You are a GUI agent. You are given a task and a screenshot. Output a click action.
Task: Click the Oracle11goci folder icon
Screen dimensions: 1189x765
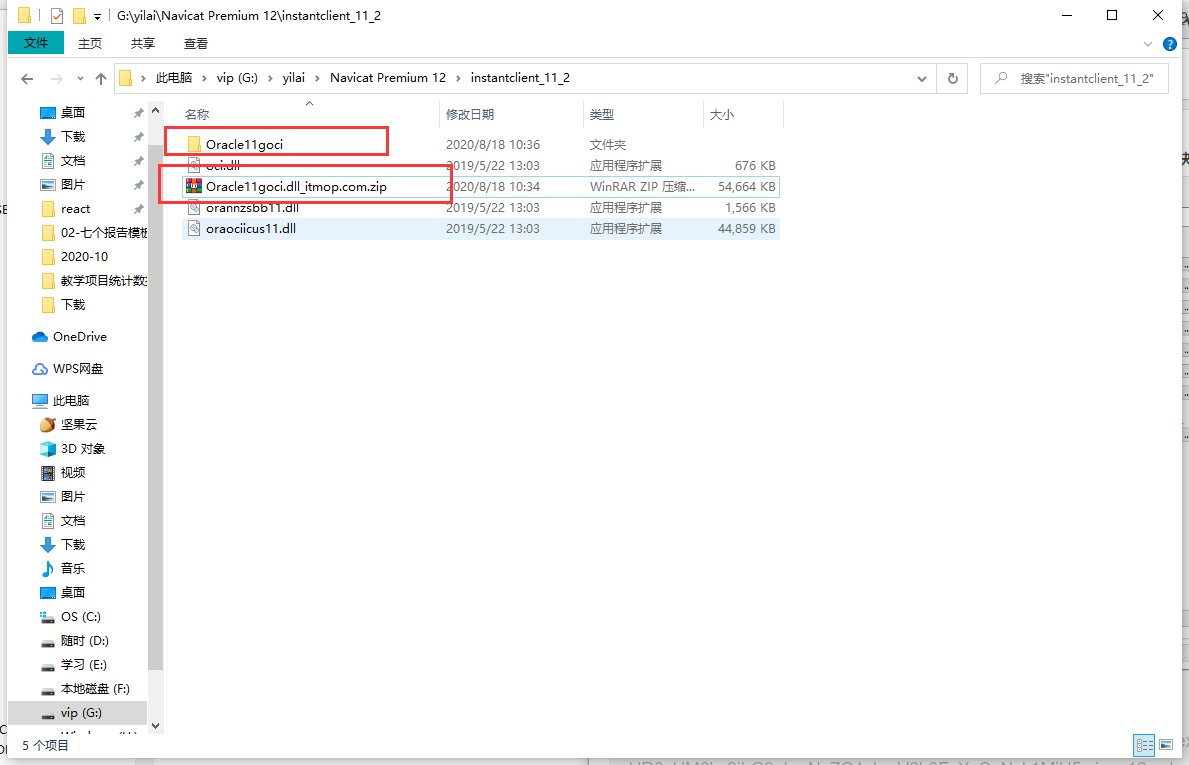pos(194,144)
